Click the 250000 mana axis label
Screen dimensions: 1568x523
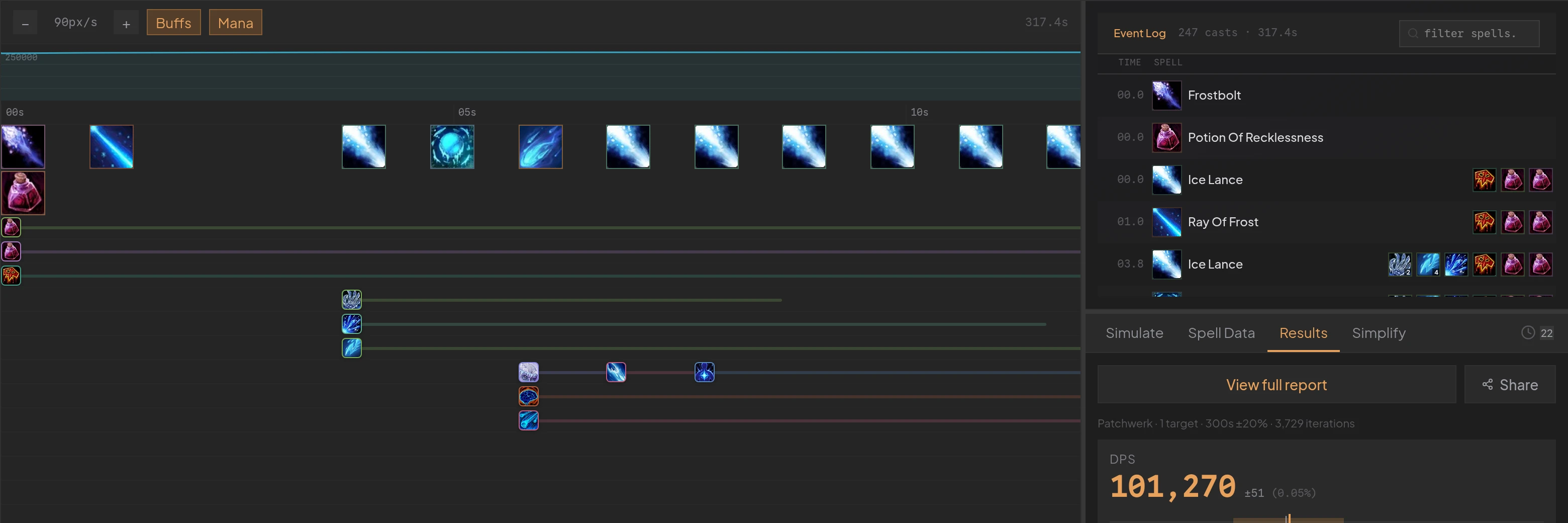(21, 58)
